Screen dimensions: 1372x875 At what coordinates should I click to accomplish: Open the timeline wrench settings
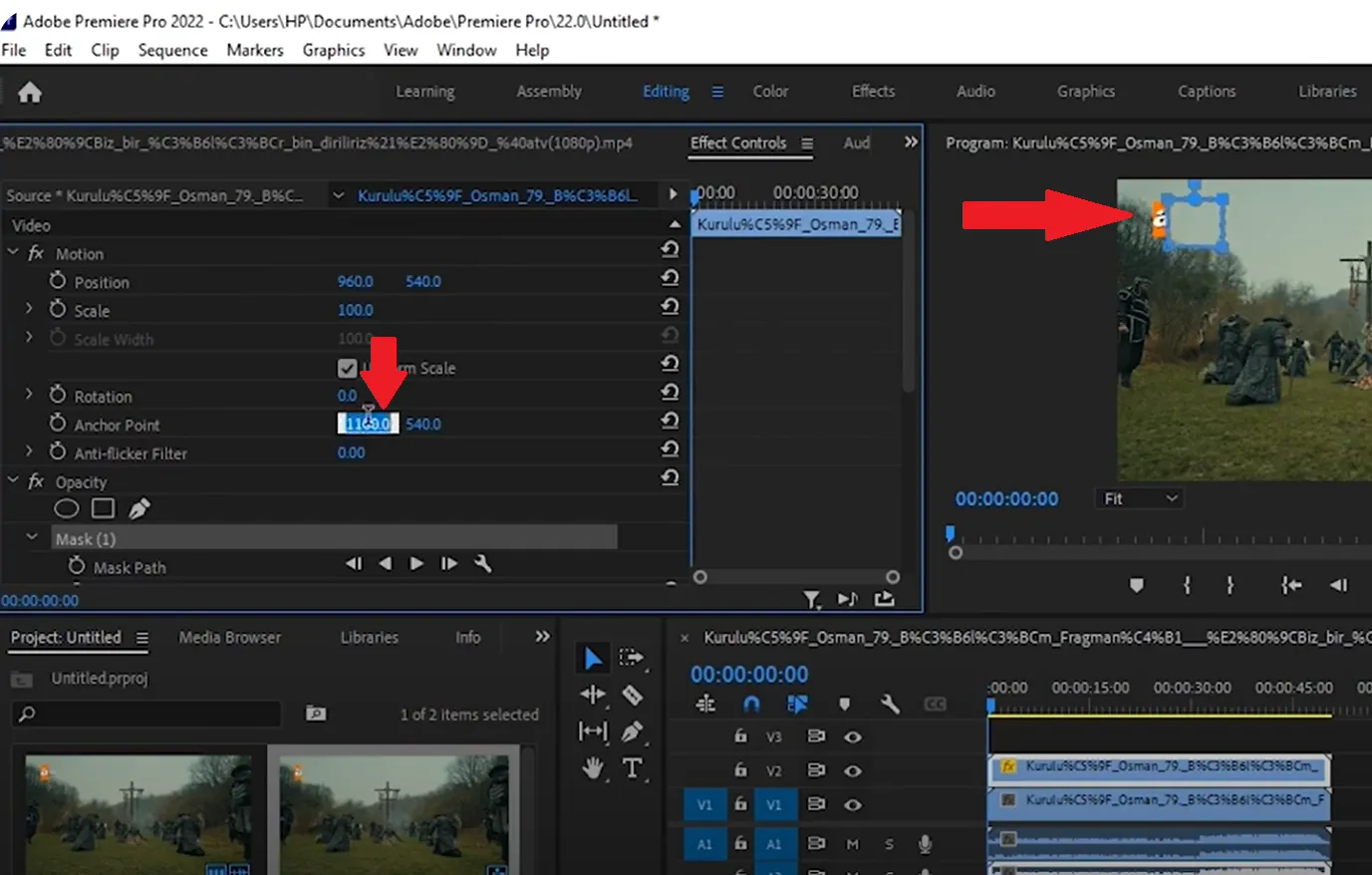[890, 705]
